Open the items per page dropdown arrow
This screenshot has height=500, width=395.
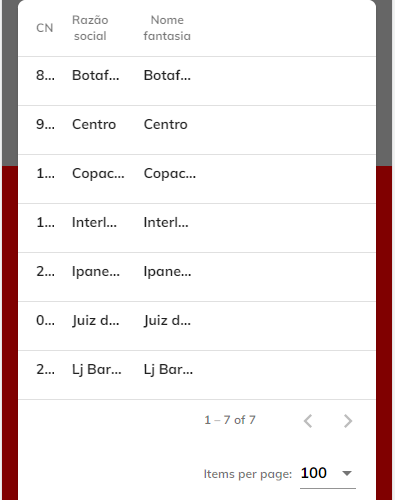click(x=347, y=473)
